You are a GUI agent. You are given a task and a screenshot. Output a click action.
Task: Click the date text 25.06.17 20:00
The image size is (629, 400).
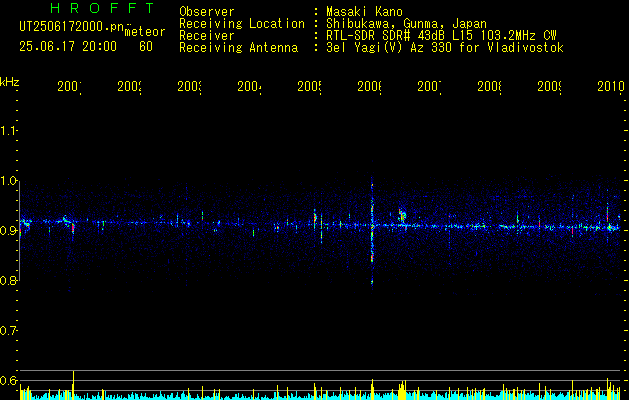coord(68,47)
